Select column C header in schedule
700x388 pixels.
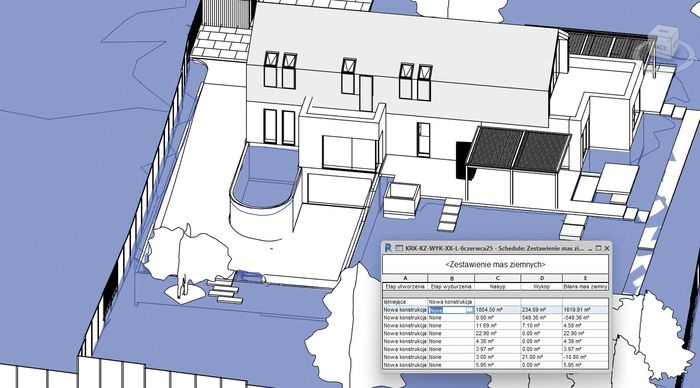pyautogui.click(x=497, y=278)
